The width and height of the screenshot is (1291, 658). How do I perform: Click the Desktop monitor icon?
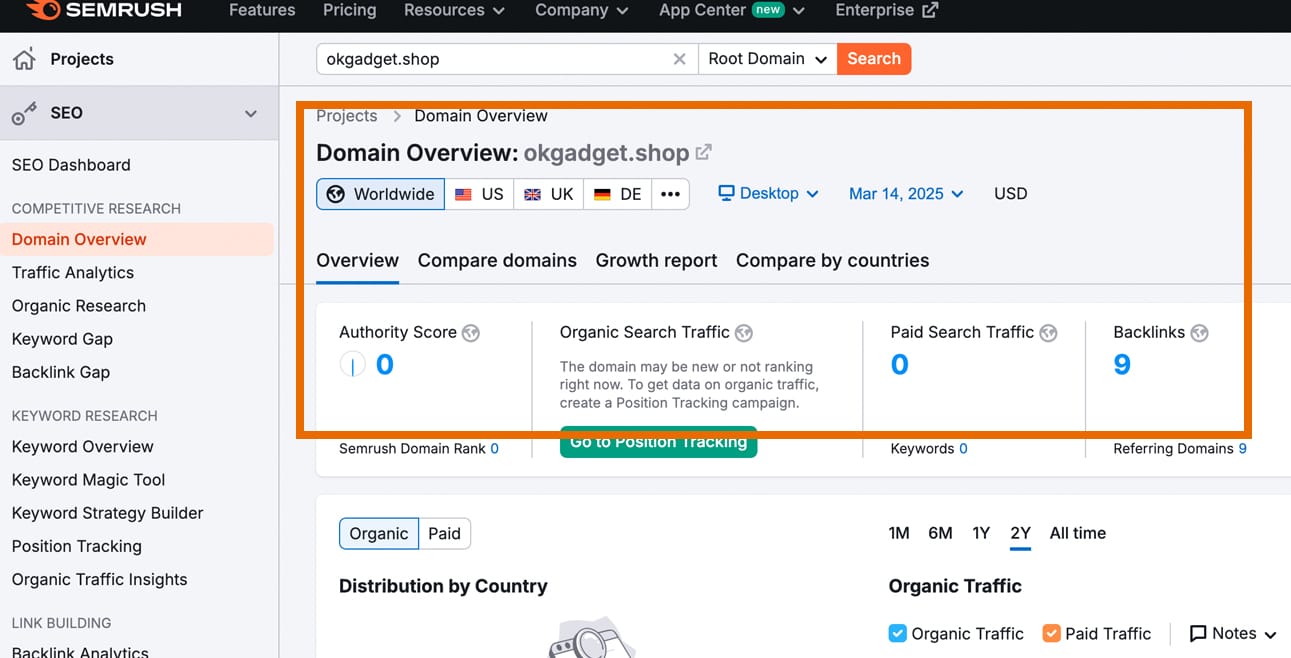point(727,193)
